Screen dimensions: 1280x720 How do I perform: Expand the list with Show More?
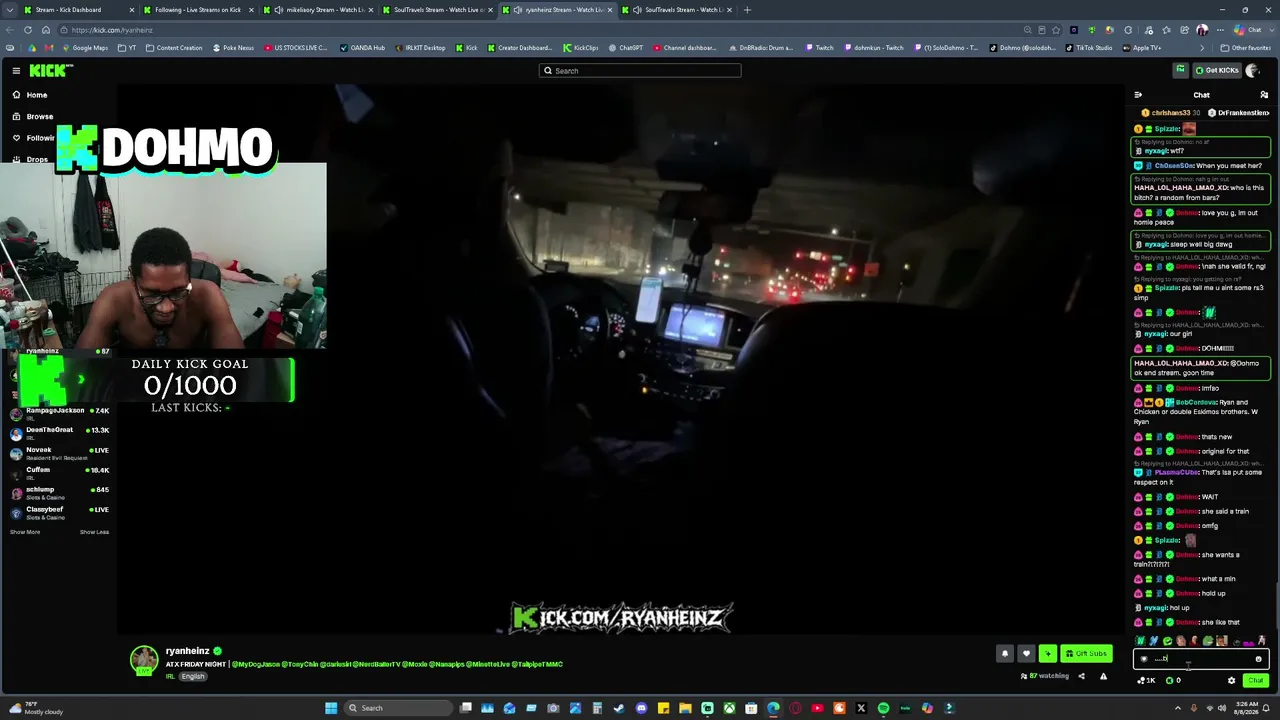tap(25, 532)
